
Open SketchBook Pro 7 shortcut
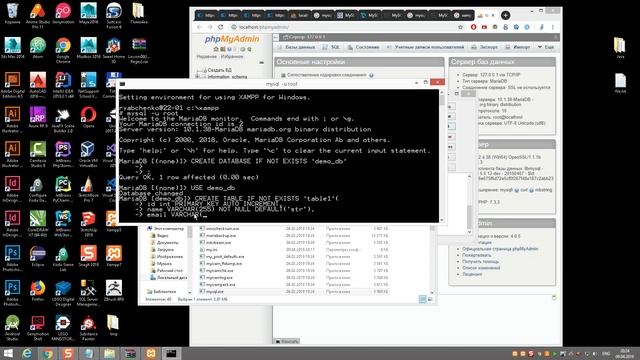(88, 189)
